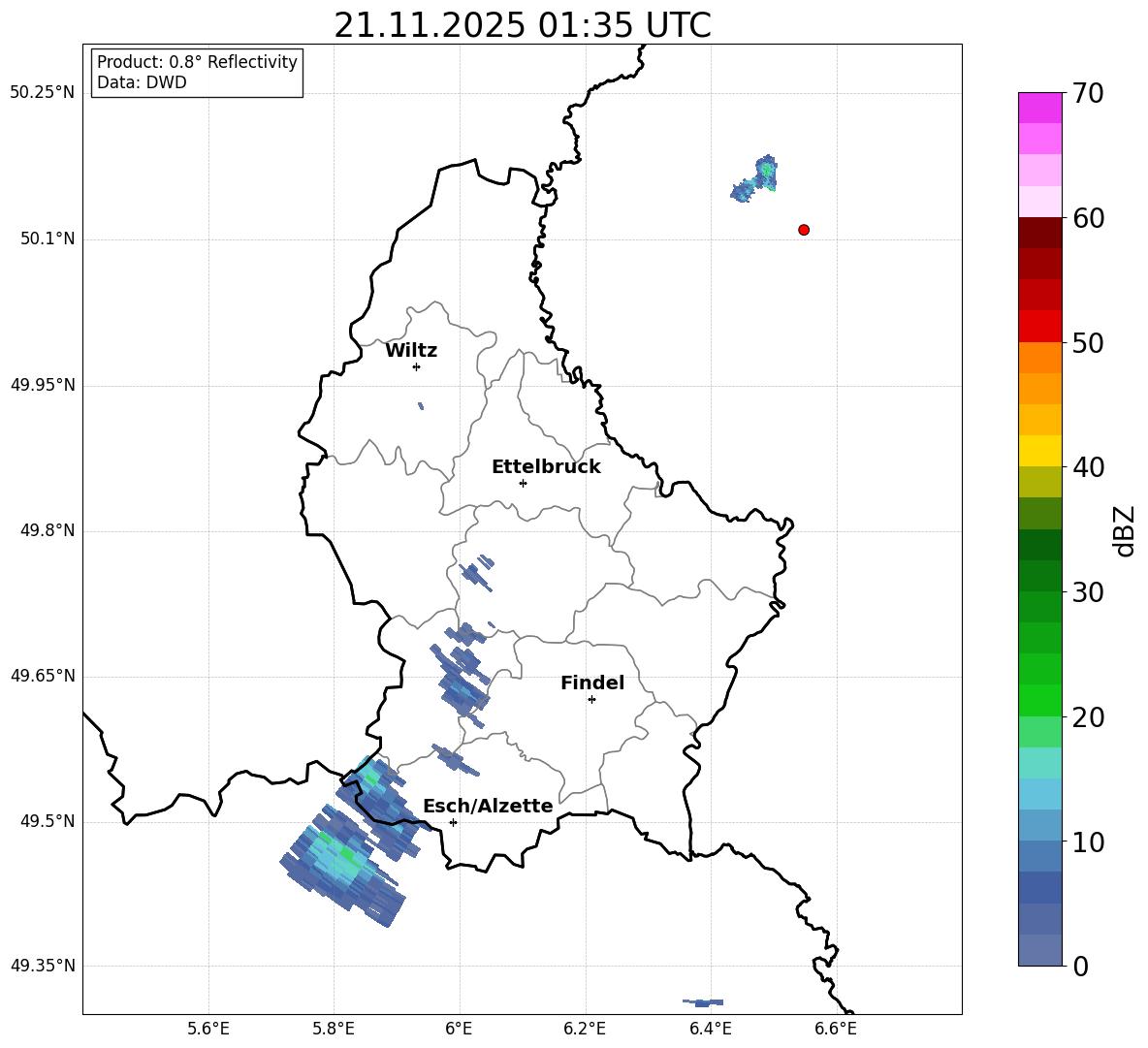Click the Ettelbruck station label
Screen dimensions: 1148x1048
click(546, 467)
